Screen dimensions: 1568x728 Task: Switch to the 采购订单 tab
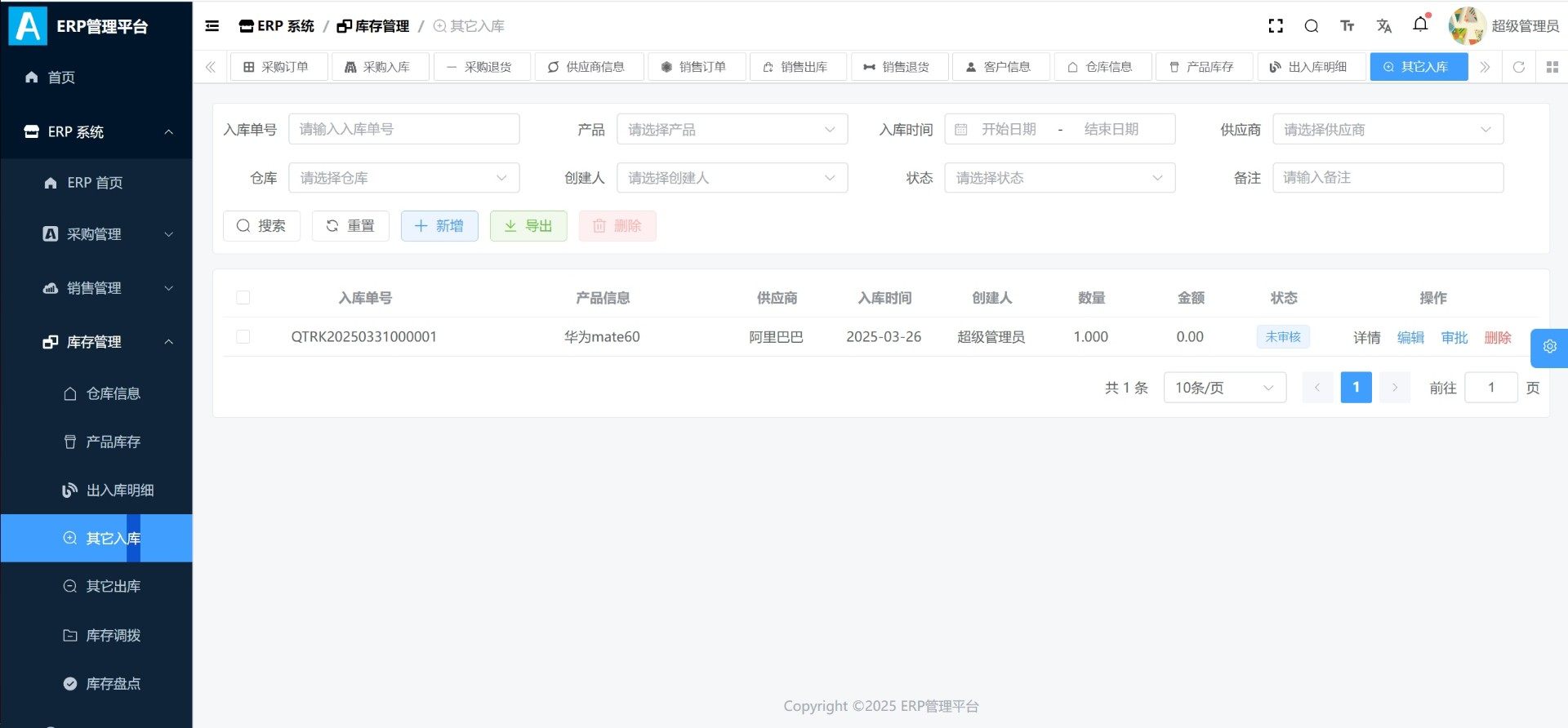pos(279,67)
